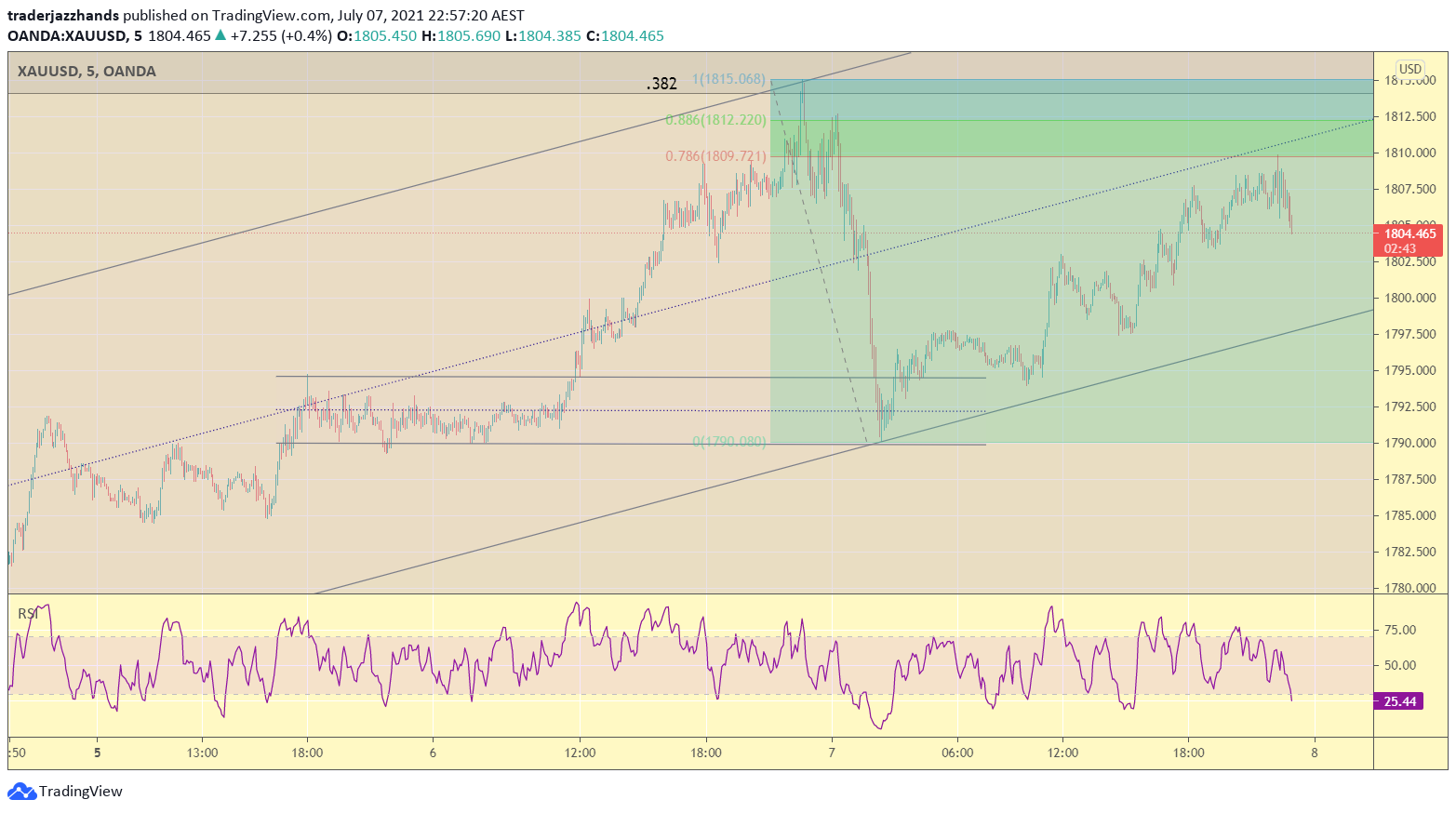Click the RSI value label 25.44
This screenshot has width=1456, height=813.
point(1400,701)
